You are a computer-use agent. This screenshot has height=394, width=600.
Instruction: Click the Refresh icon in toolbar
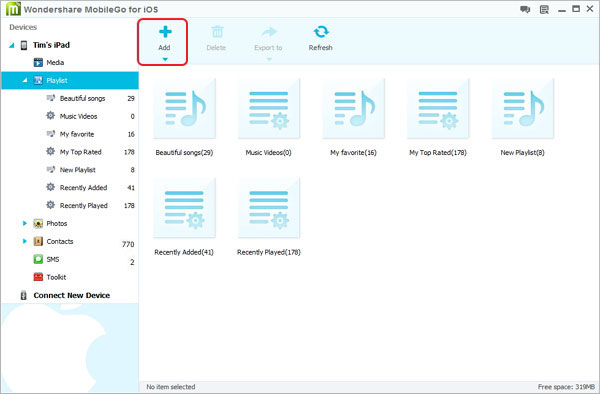(x=321, y=32)
